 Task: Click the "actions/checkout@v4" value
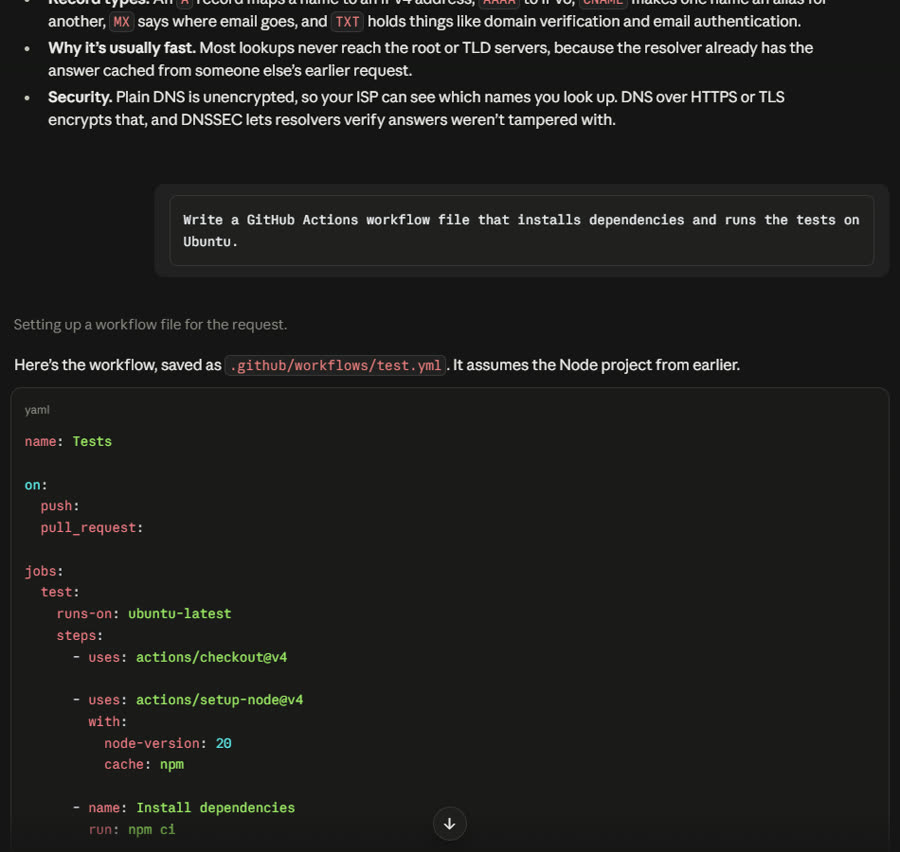coord(211,657)
